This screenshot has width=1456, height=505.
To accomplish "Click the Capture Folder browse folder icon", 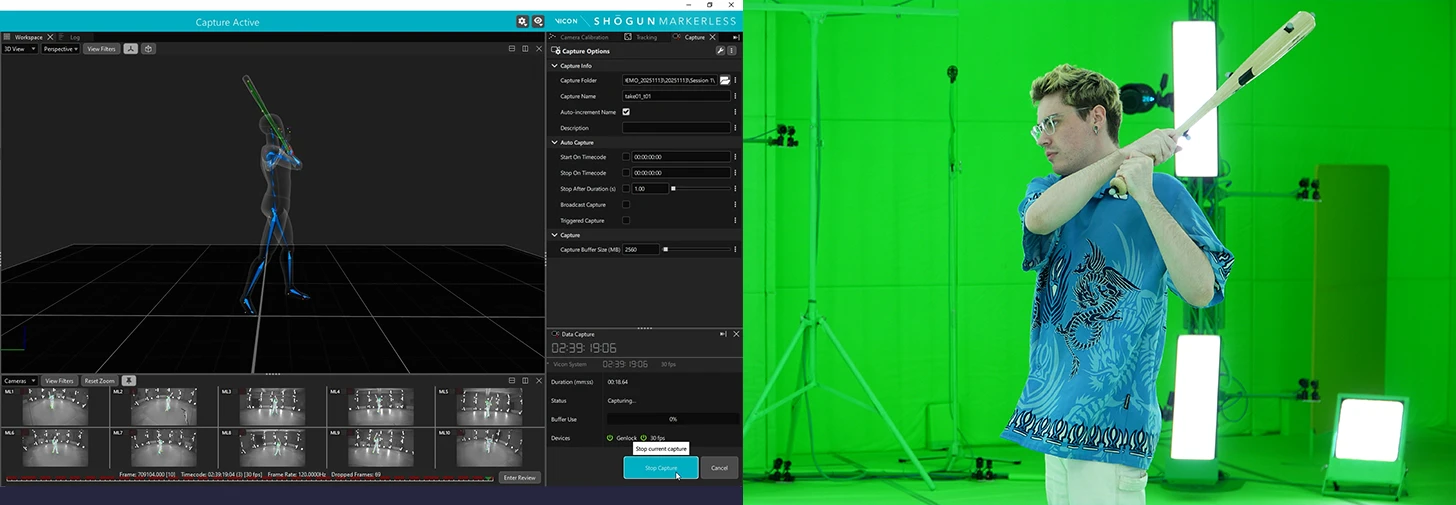I will pyautogui.click(x=725, y=81).
